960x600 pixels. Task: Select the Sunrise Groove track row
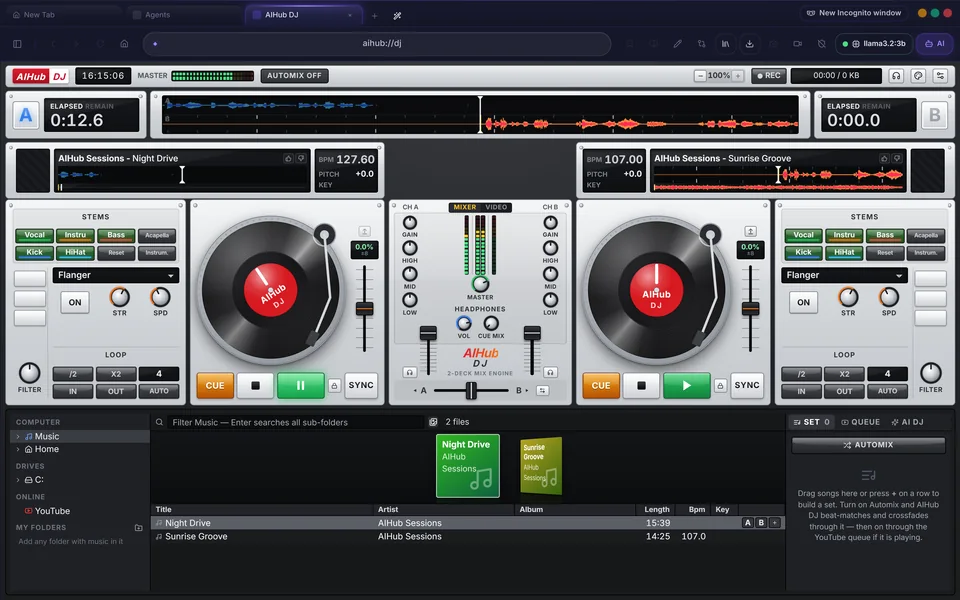(x=468, y=536)
